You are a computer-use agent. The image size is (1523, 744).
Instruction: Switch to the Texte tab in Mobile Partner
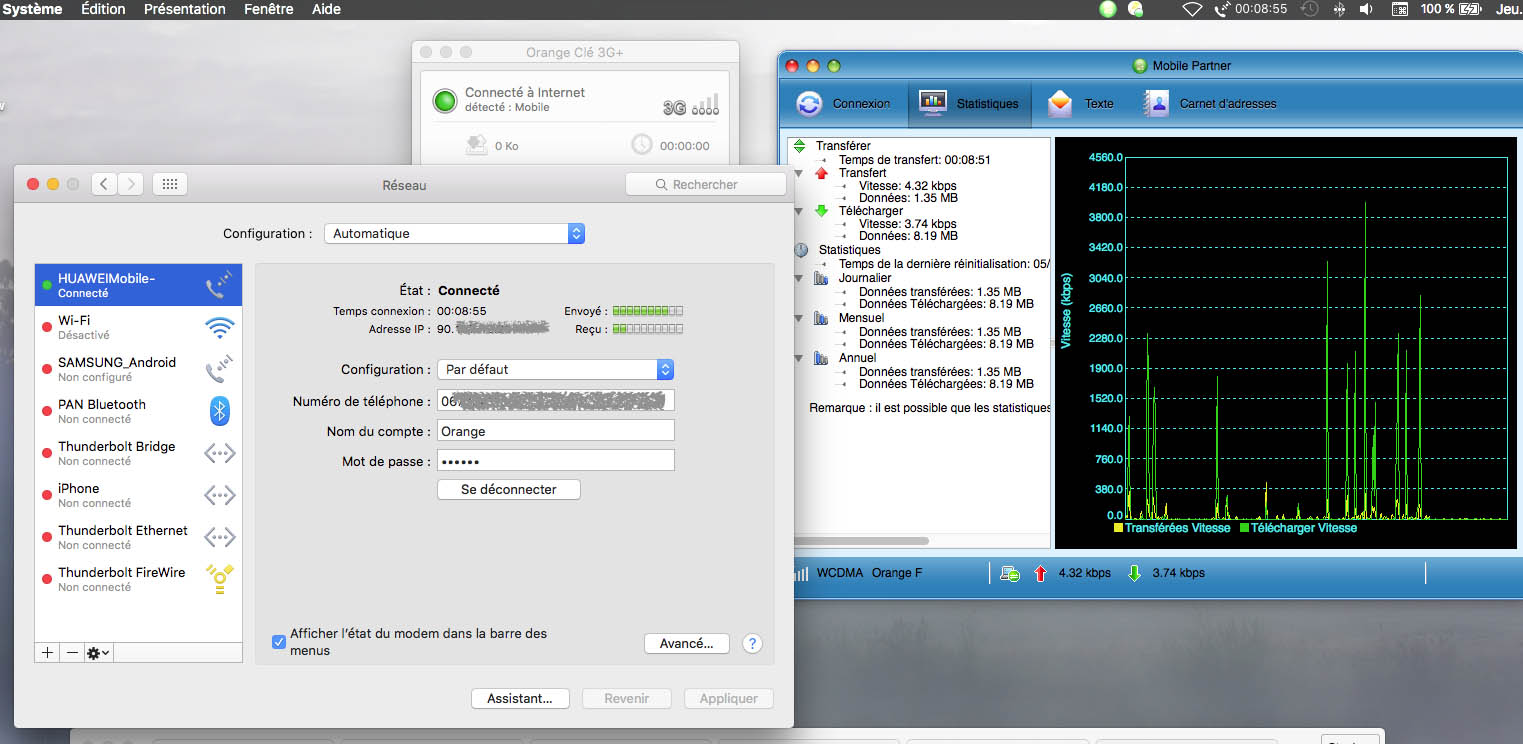[1080, 103]
